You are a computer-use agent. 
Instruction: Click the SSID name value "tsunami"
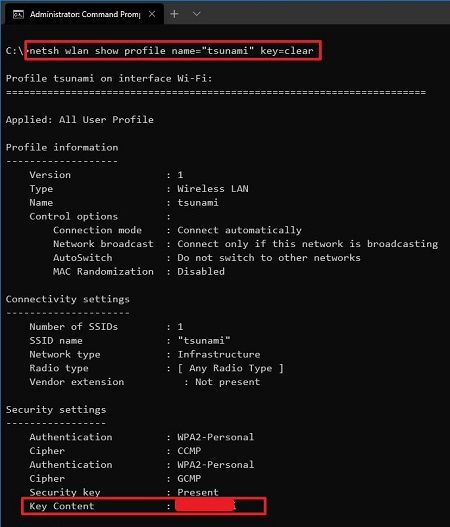tap(204, 340)
